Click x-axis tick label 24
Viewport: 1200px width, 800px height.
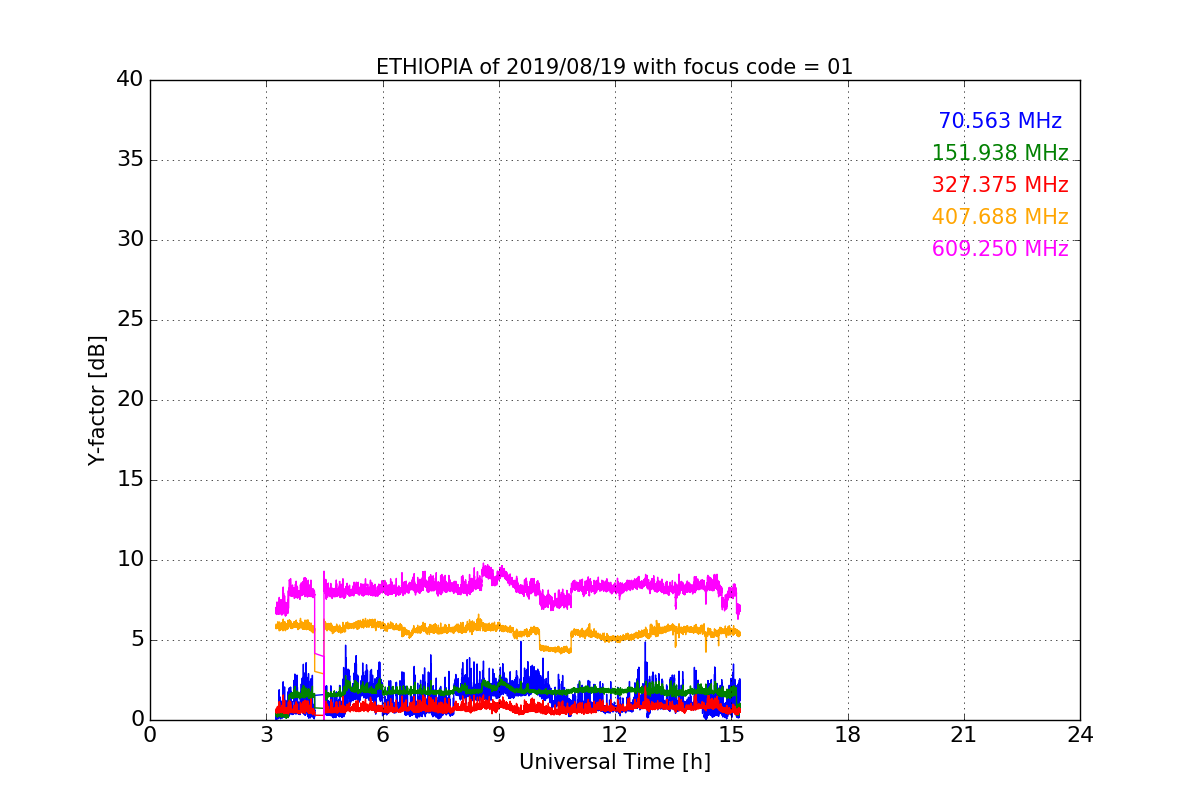tap(1080, 734)
